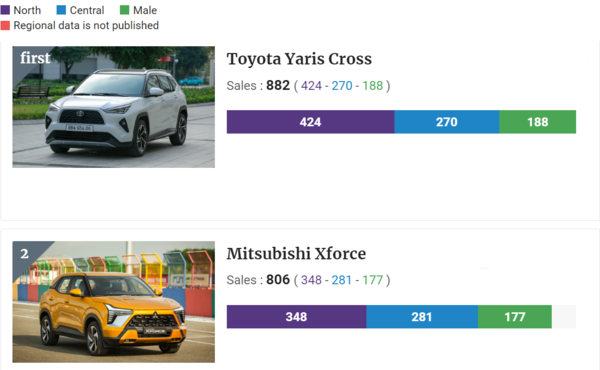
Task: Click the rank 2 badge on Mitsubishi photo
Action: pos(24,253)
